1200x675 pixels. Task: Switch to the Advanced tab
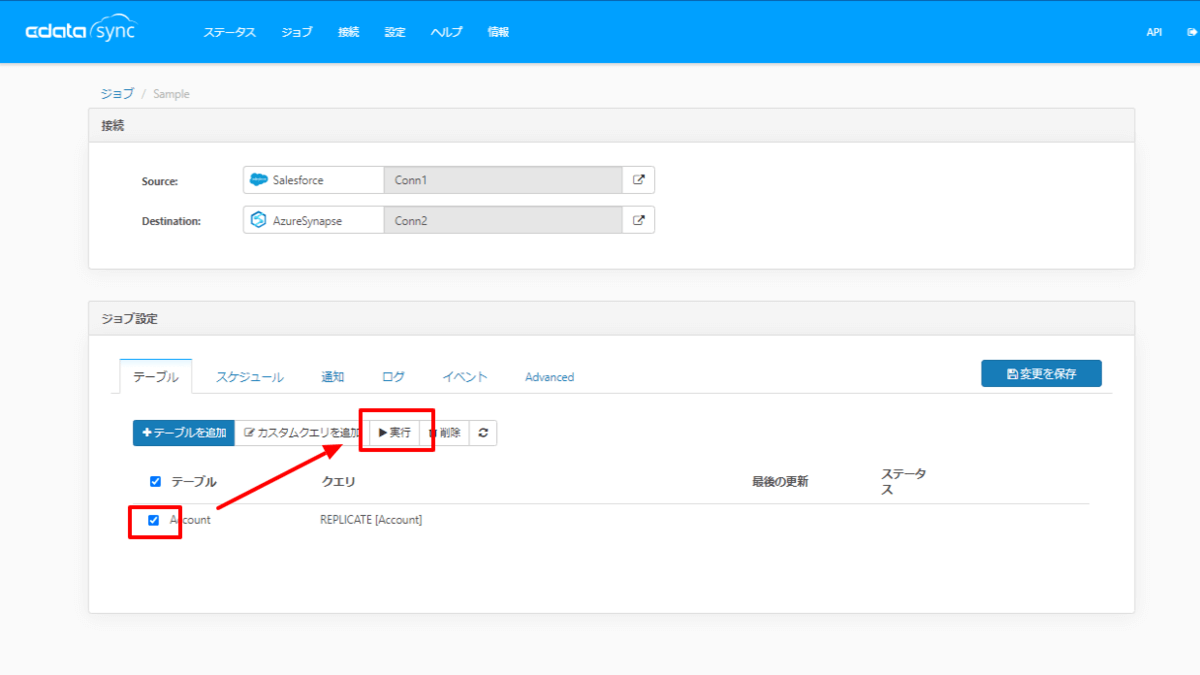pos(549,377)
